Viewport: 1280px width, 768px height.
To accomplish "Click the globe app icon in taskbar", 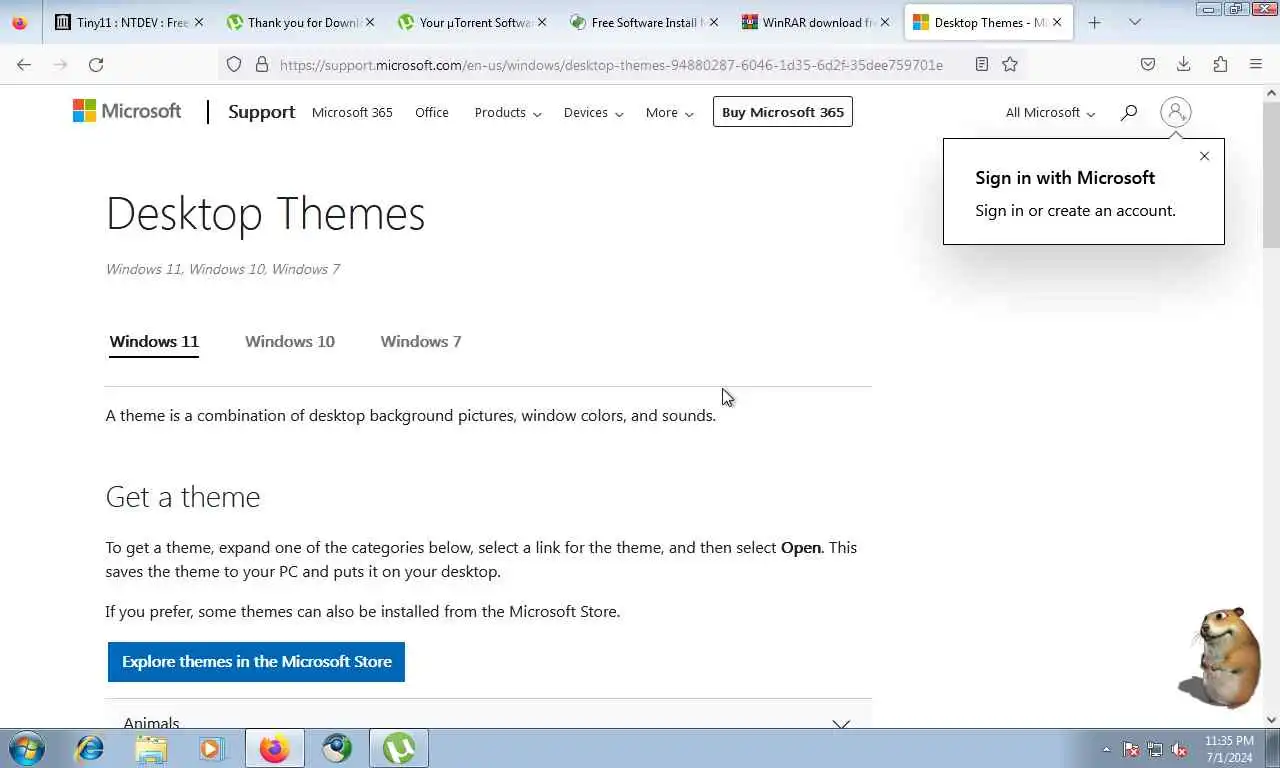I will pos(337,748).
